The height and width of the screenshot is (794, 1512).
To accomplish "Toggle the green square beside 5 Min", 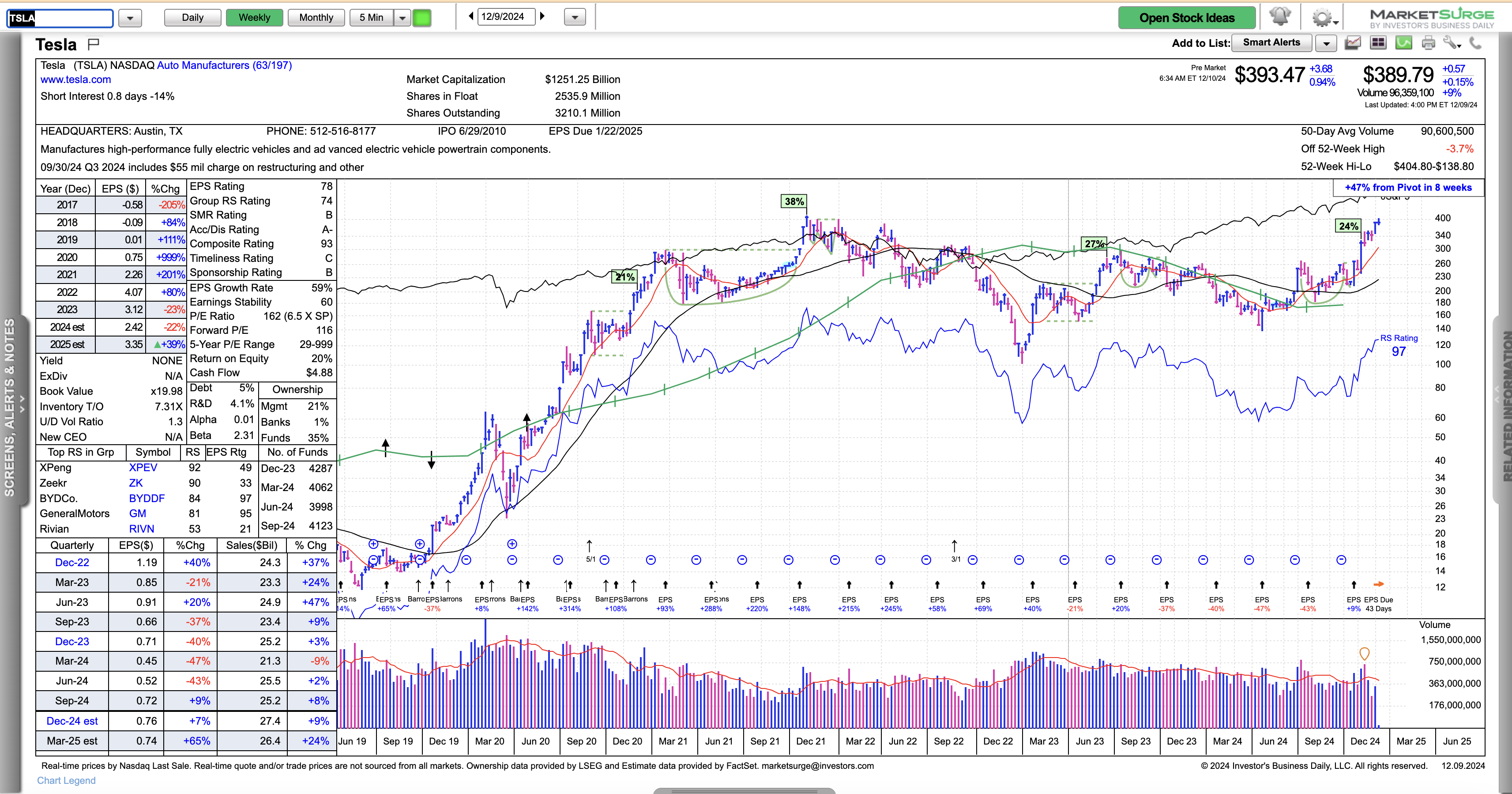I will 421,18.
